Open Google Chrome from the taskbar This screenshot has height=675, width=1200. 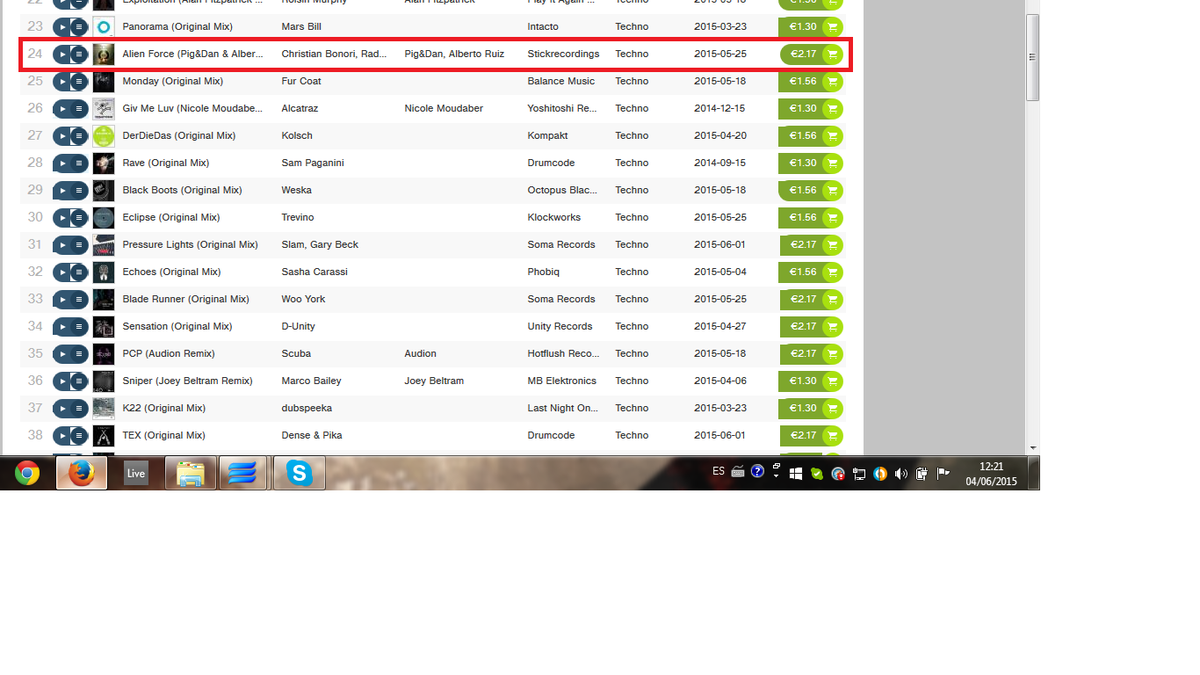click(27, 473)
